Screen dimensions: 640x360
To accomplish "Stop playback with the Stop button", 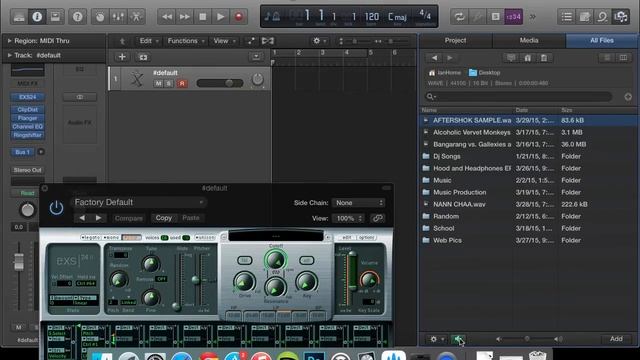I will 202,17.
